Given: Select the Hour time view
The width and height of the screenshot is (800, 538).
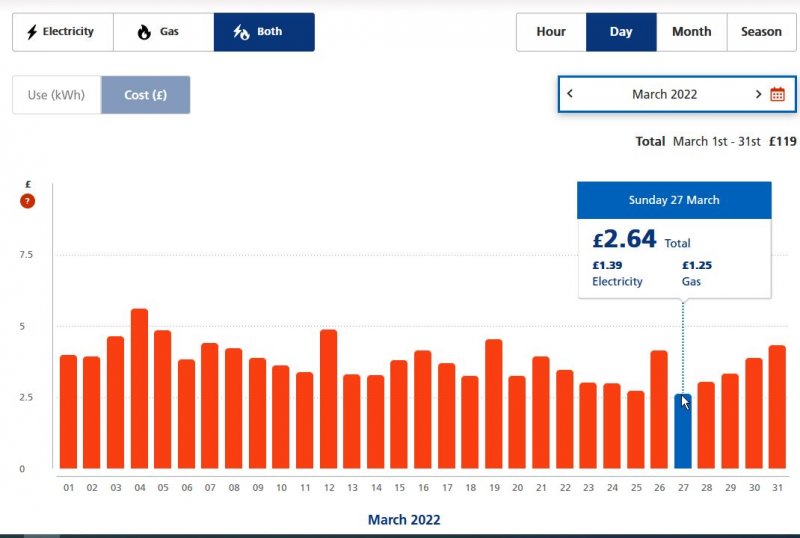Looking at the screenshot, I should coord(551,32).
